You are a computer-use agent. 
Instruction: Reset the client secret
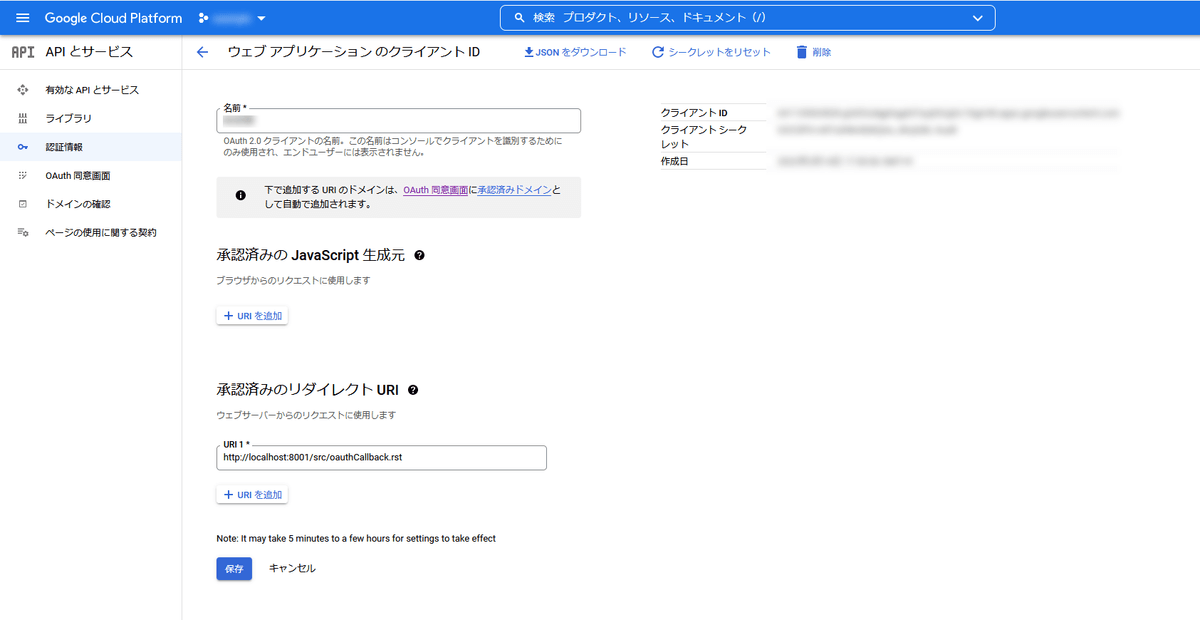pos(711,52)
